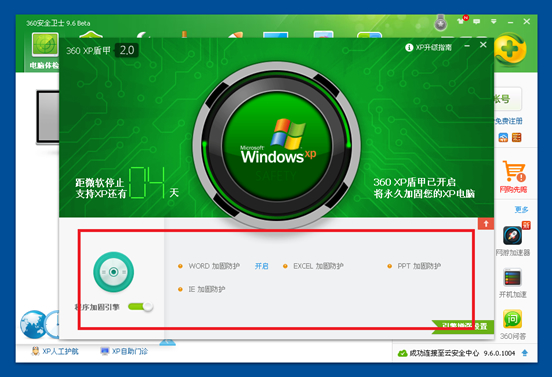The width and height of the screenshot is (552, 377).
Task: Open the 引擎增强设置 green ribbon button
Action: pyautogui.click(x=463, y=326)
